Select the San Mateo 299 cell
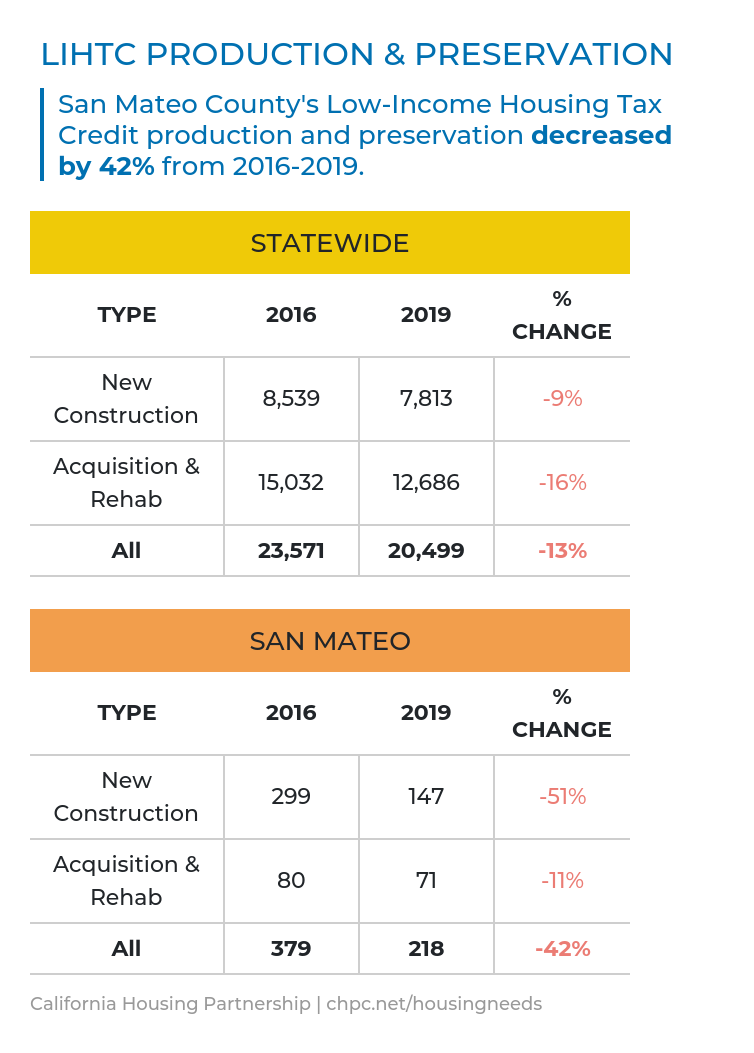Viewport: 754px width, 1053px height. click(x=291, y=797)
